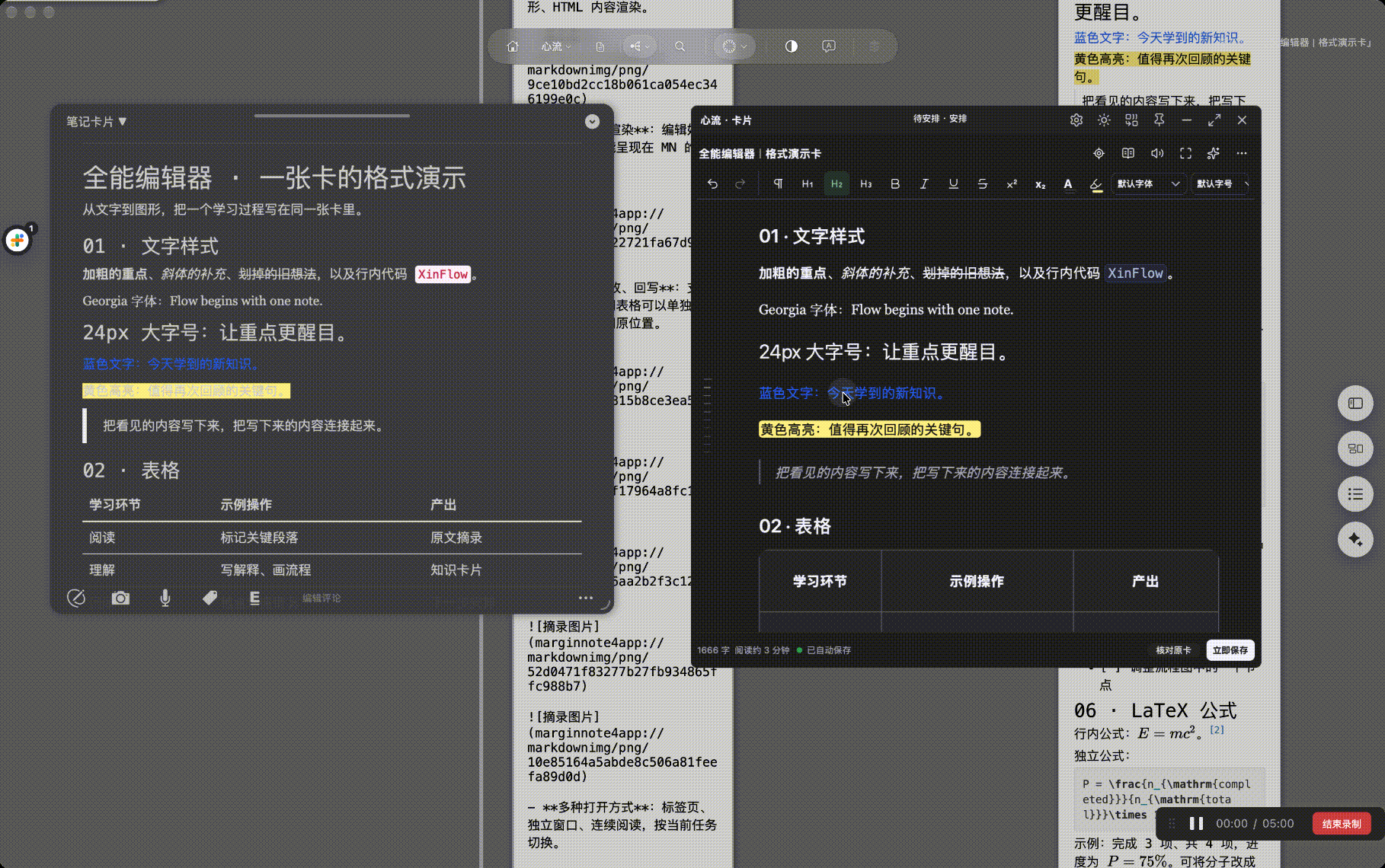Viewport: 1385px width, 868px height.
Task: Enter fullscreen focus mode in editor
Action: [1185, 153]
